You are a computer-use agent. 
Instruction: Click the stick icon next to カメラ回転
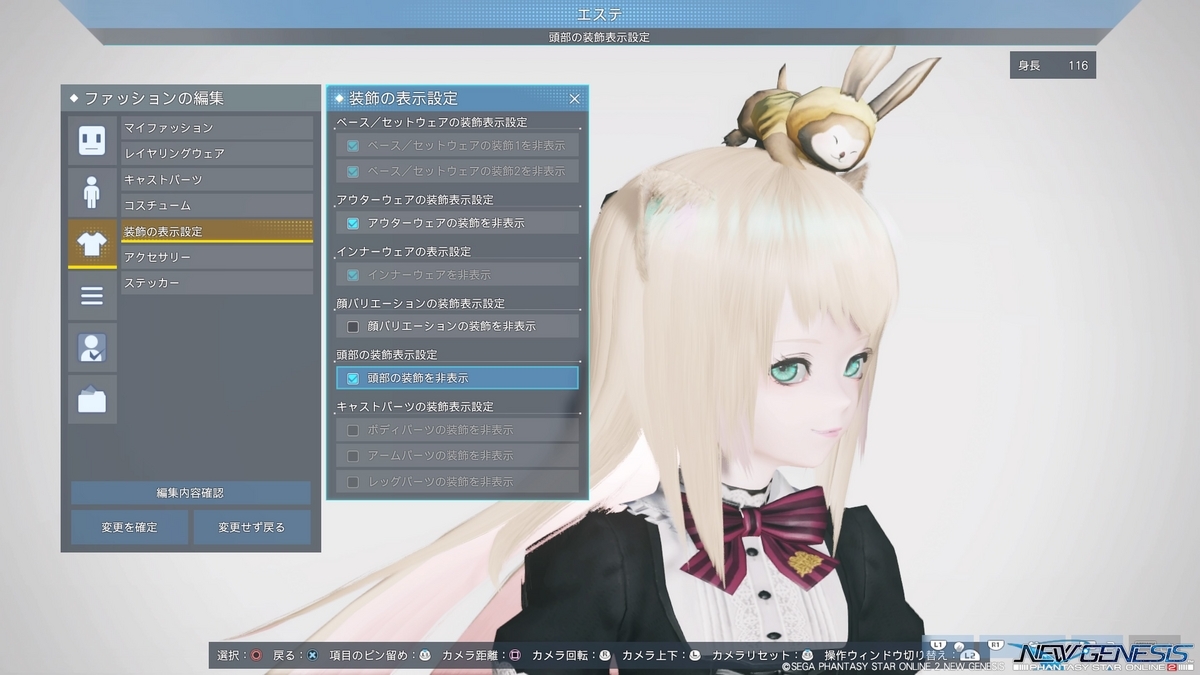605,656
